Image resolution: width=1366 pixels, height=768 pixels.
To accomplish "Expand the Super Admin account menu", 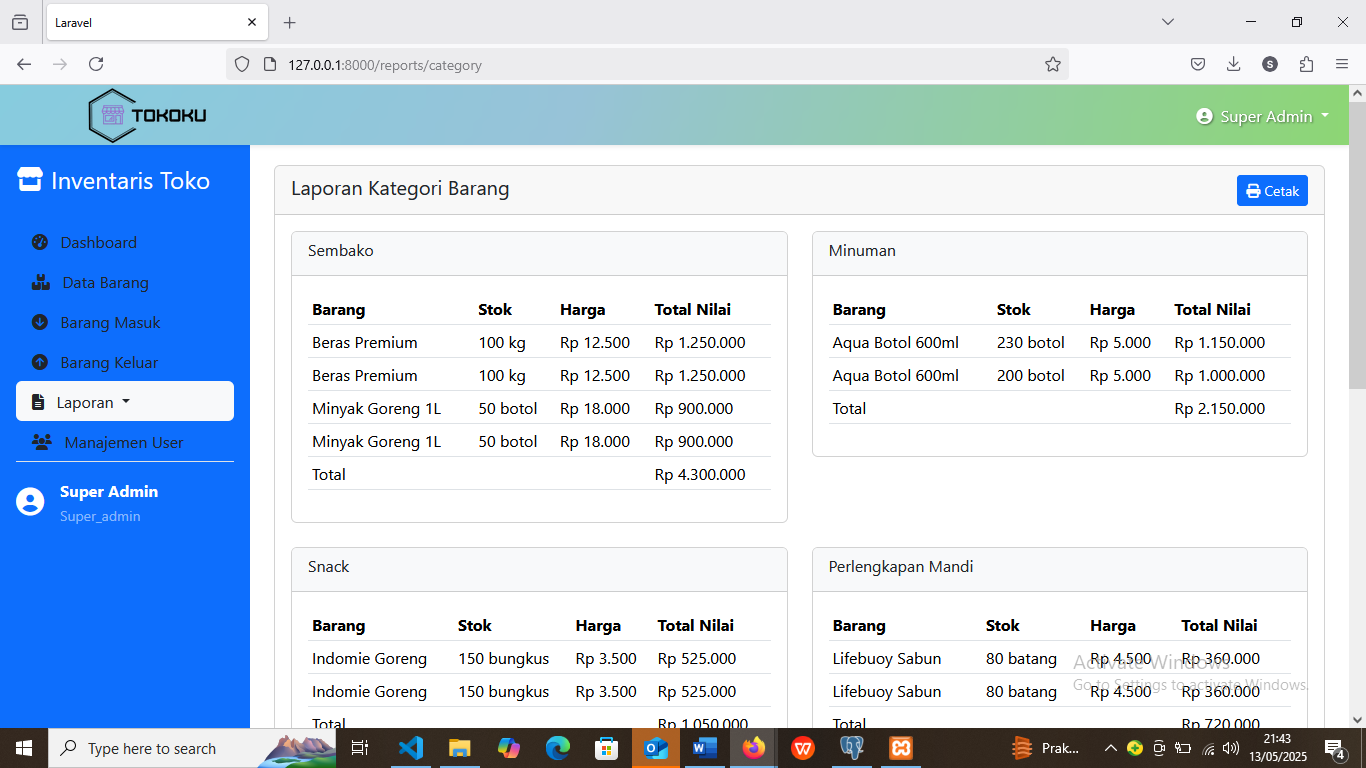I will [x=1262, y=115].
